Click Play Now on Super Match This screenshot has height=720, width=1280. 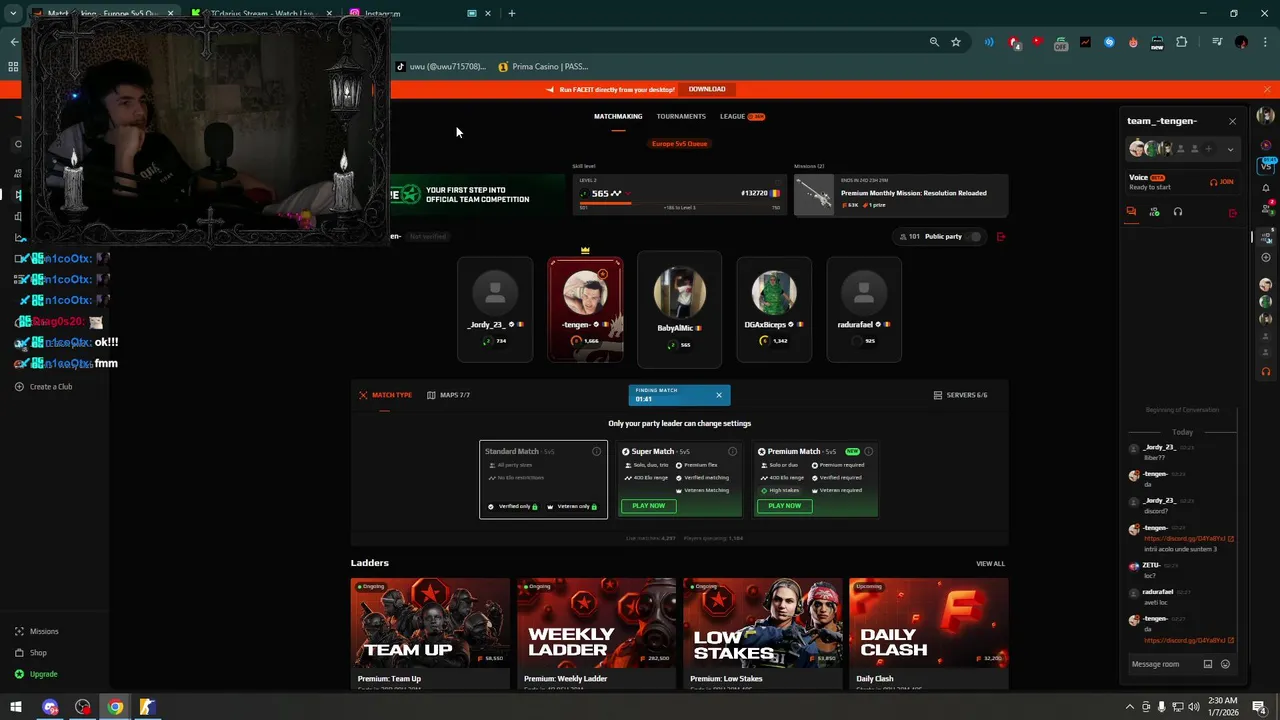pos(648,506)
